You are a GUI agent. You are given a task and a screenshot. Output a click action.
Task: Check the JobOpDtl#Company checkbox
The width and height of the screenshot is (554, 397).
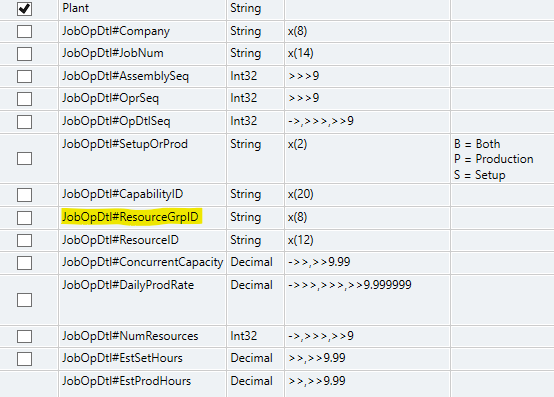point(24,31)
